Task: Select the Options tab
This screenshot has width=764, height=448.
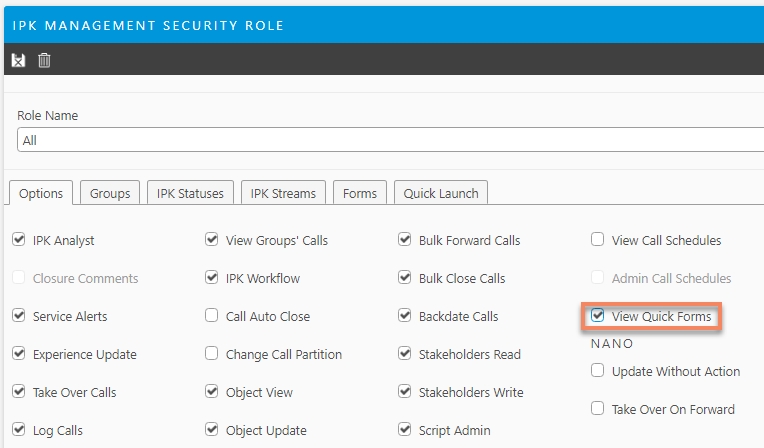Action: tap(41, 193)
